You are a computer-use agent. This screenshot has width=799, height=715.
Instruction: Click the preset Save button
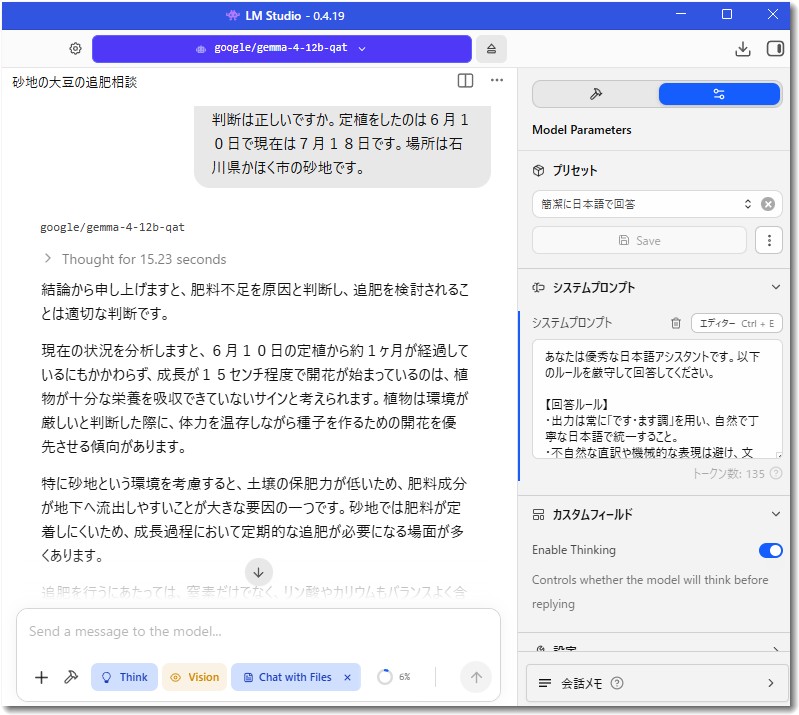pyautogui.click(x=640, y=241)
